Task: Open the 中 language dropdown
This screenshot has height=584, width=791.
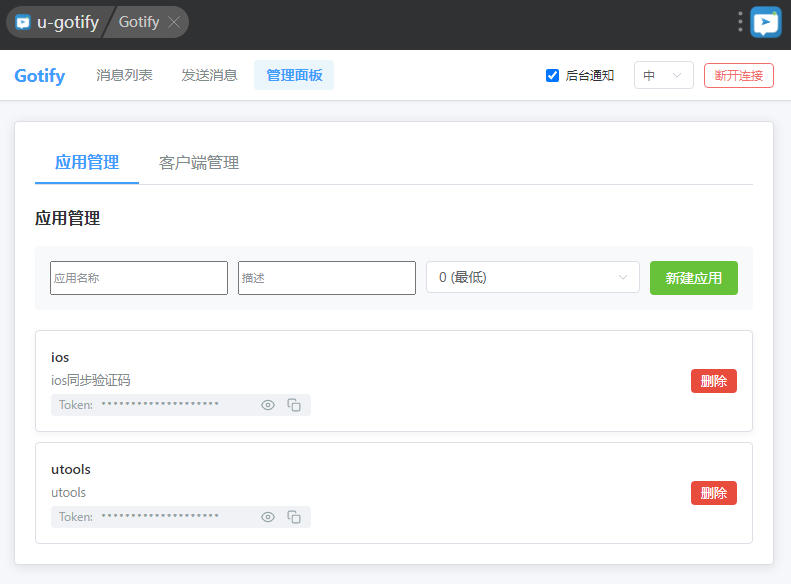Action: (663, 75)
